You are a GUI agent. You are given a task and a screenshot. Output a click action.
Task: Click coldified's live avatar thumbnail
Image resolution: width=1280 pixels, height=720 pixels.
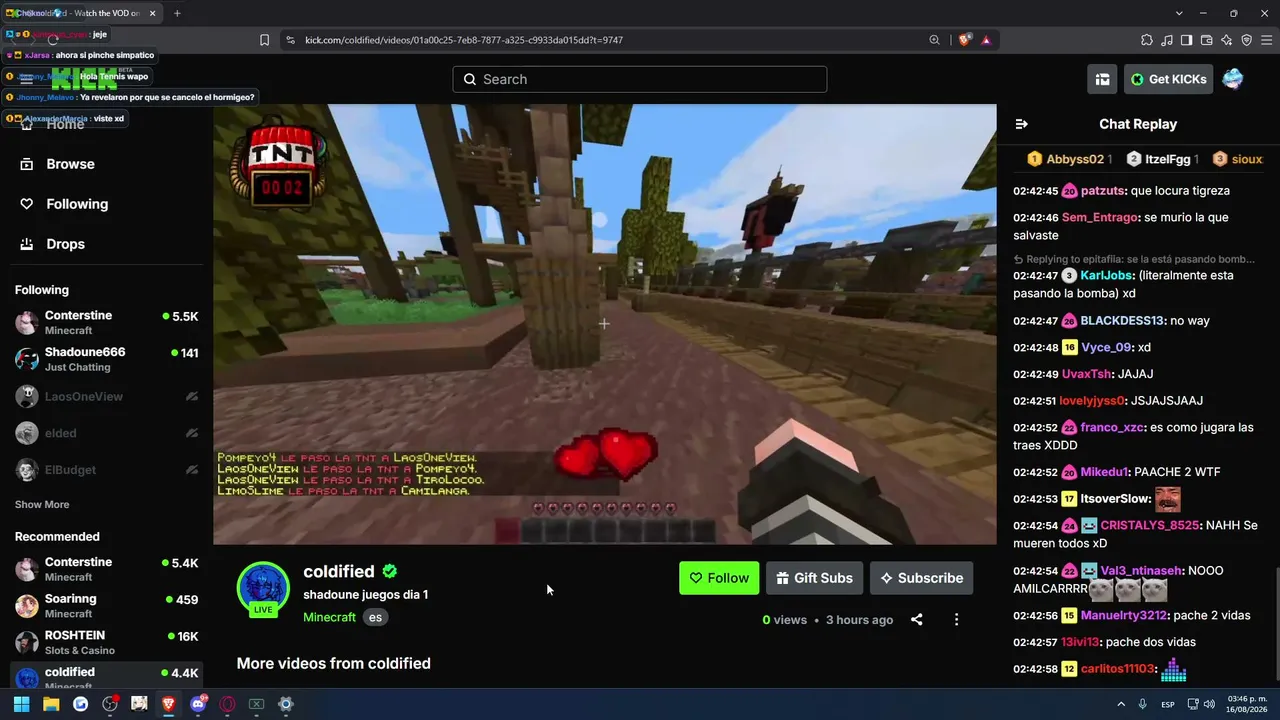click(263, 588)
